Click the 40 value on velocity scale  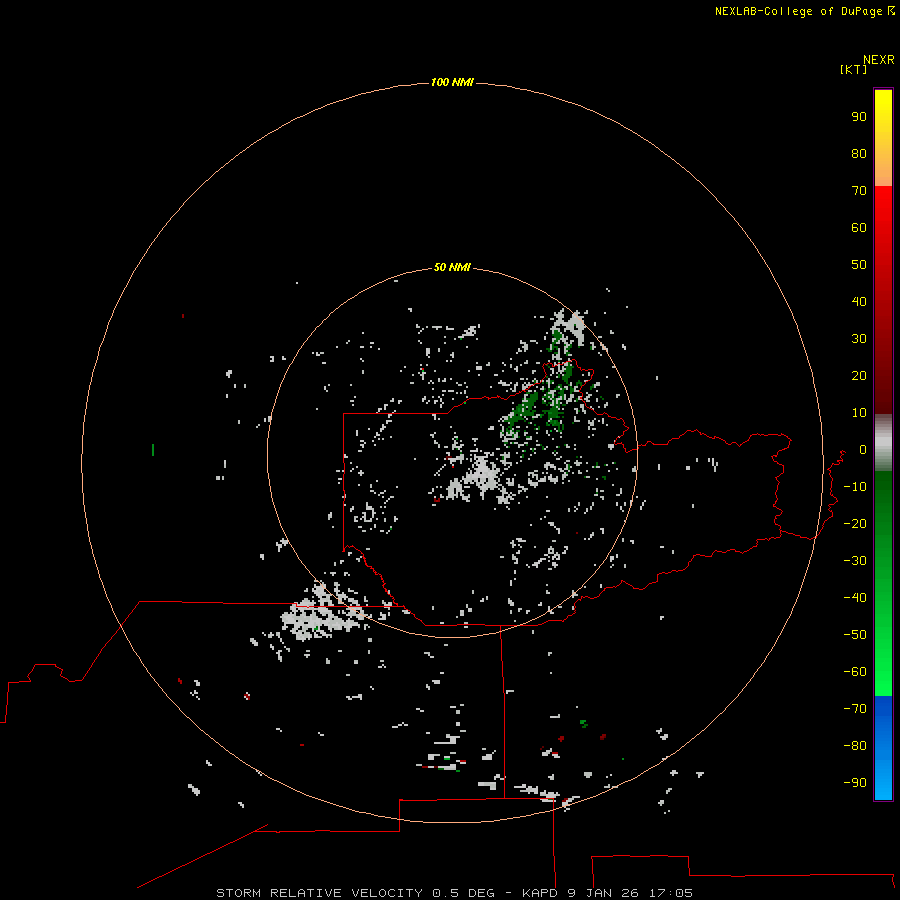point(859,301)
